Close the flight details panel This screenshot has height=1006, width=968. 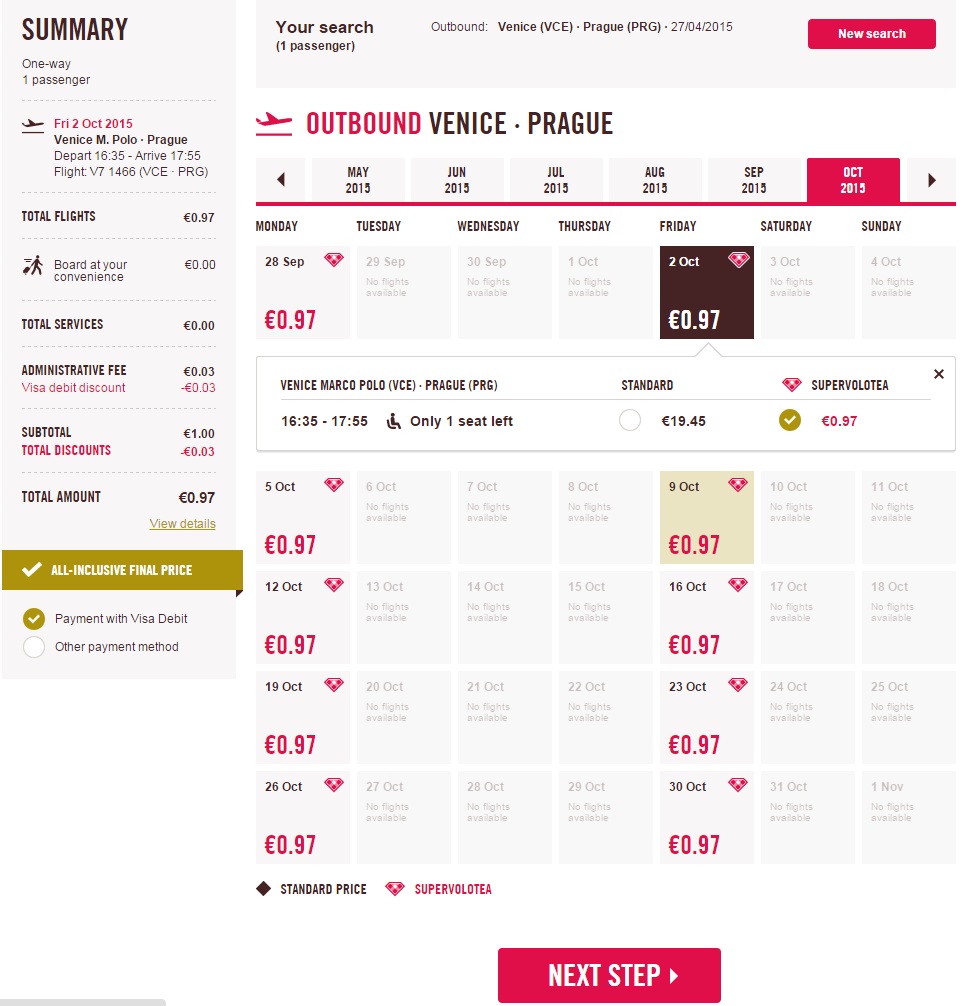(938, 373)
